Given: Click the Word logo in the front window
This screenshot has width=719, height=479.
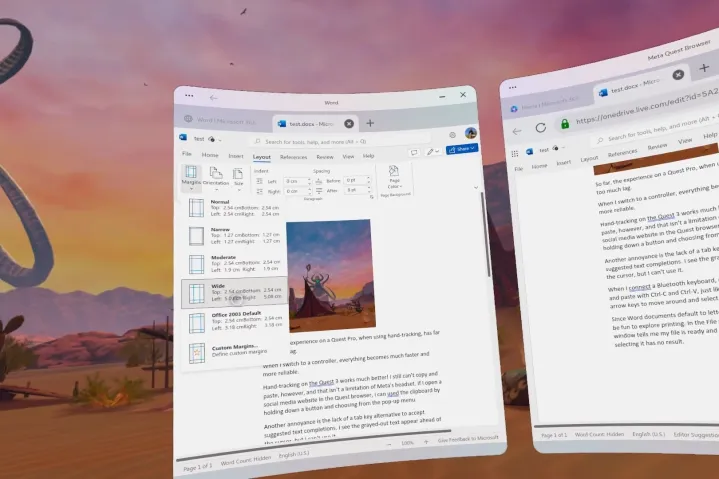Looking at the screenshot, I should click(183, 138).
